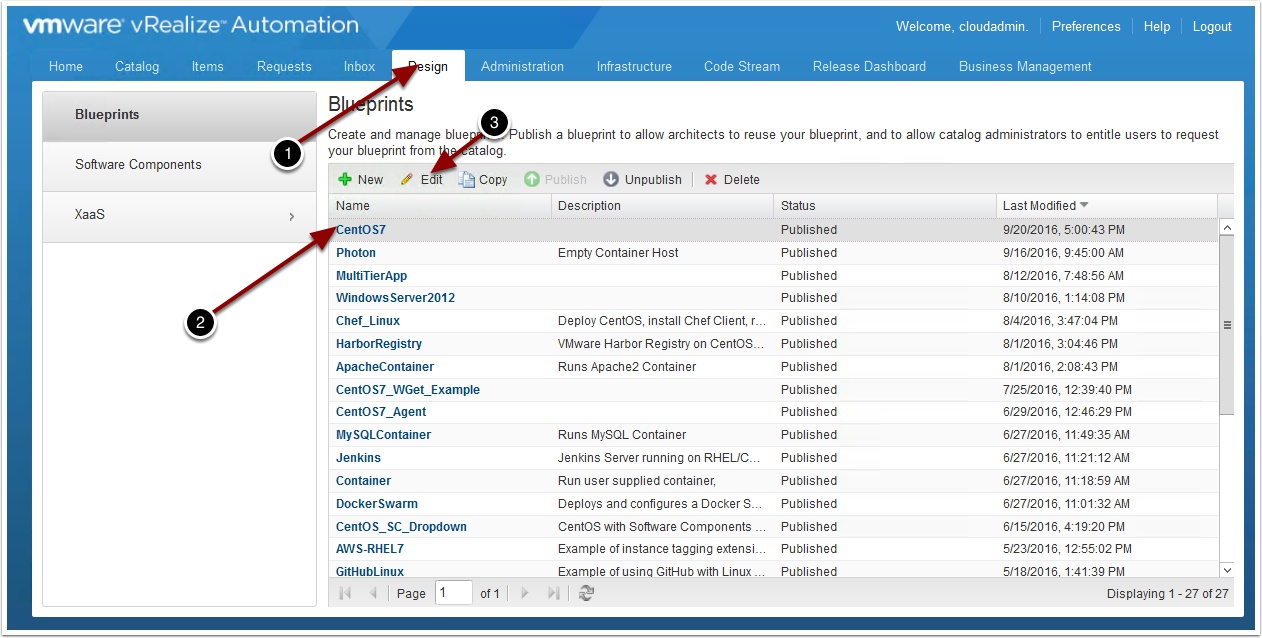Screen dimensions: 1262x638
Task: Click 'Empty Container Host' description cell
Action: click(x=618, y=253)
